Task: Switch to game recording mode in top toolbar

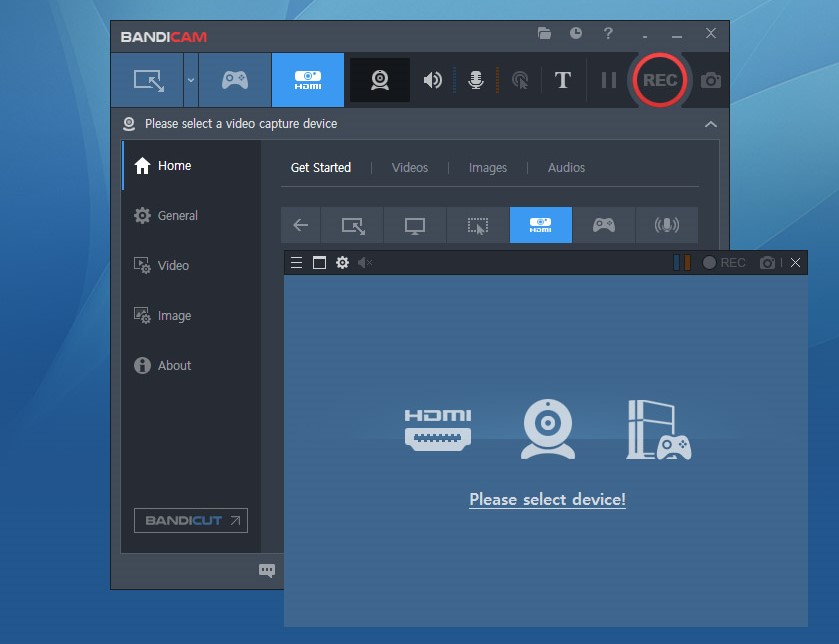Action: pyautogui.click(x=235, y=80)
